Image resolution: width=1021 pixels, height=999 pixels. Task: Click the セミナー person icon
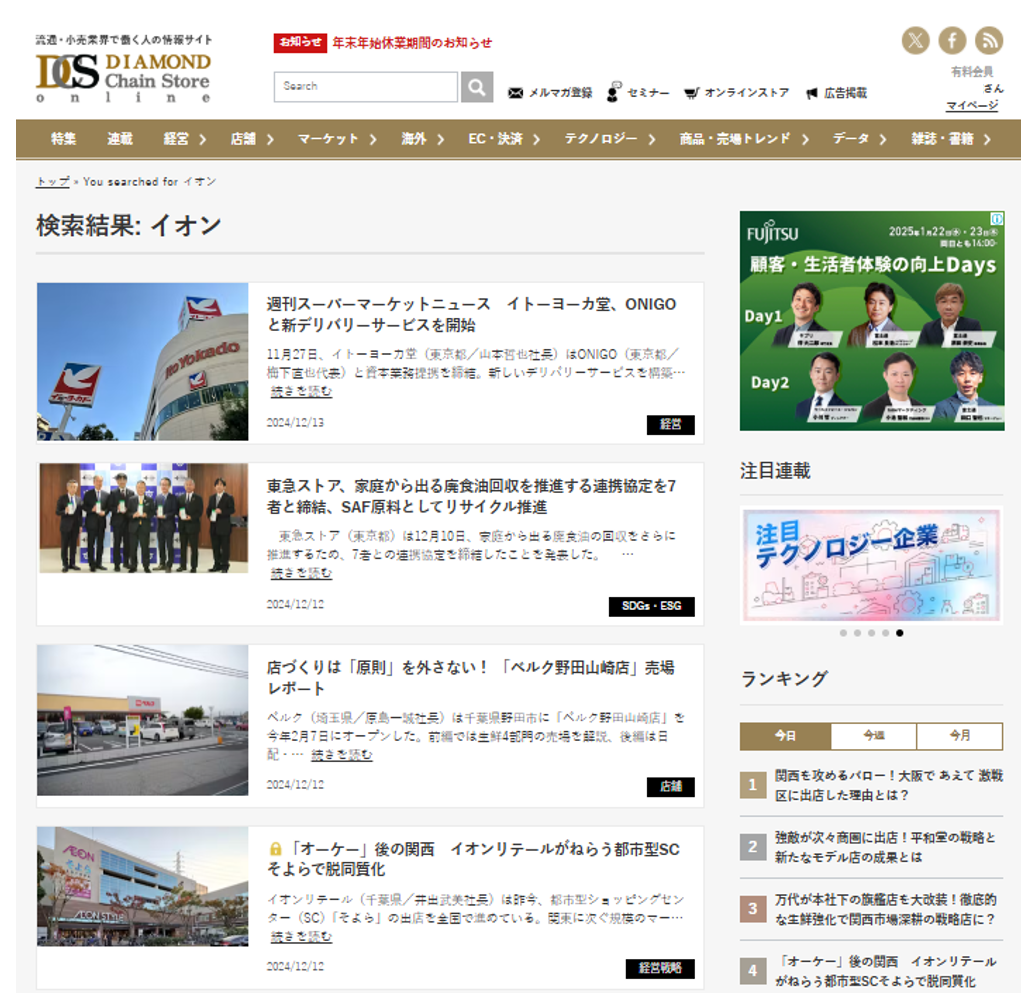pyautogui.click(x=613, y=92)
